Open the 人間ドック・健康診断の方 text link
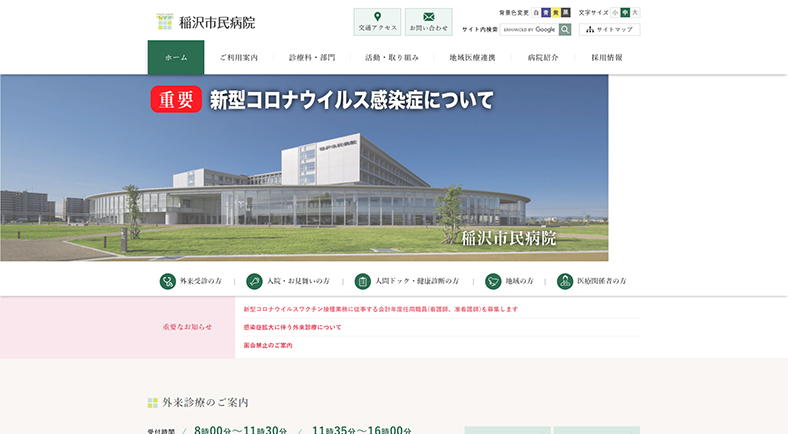 tap(417, 281)
